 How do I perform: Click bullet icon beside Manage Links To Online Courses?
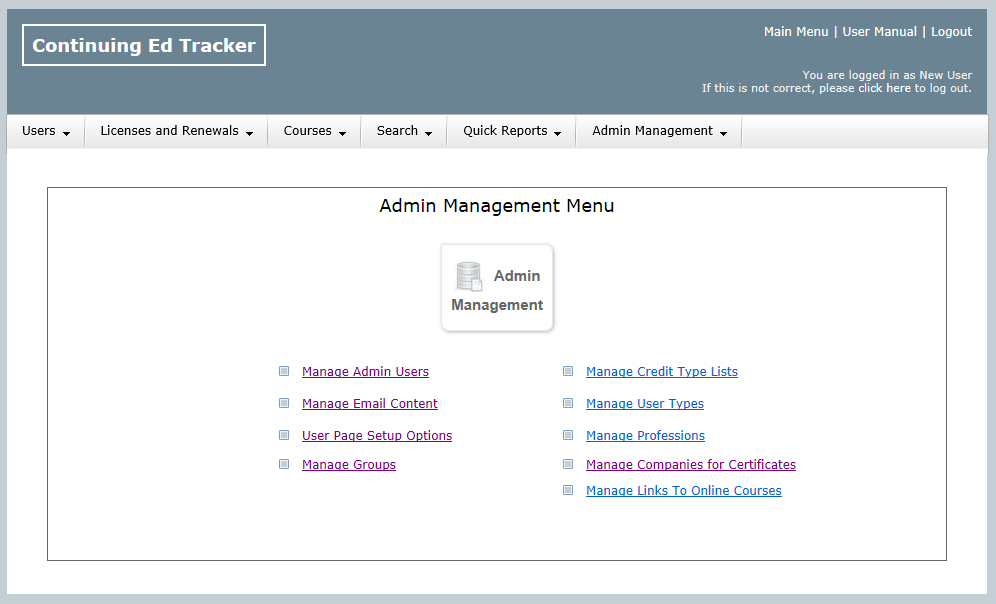tap(568, 490)
